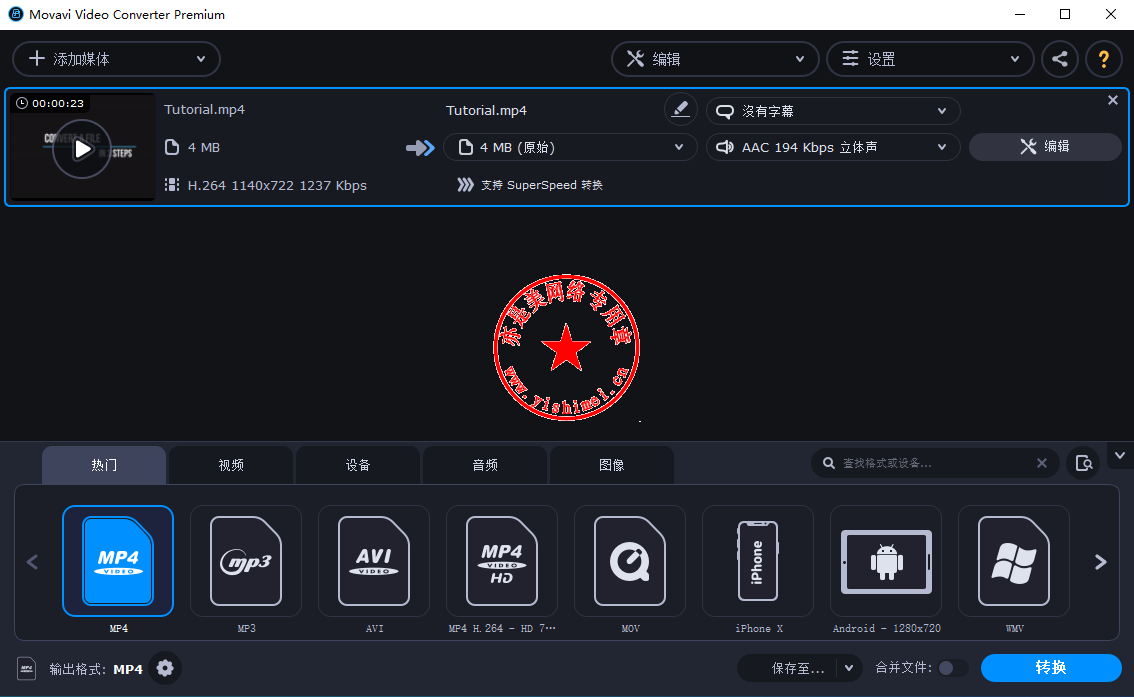Choose the MP4 H.264 HD format icon

(x=502, y=561)
